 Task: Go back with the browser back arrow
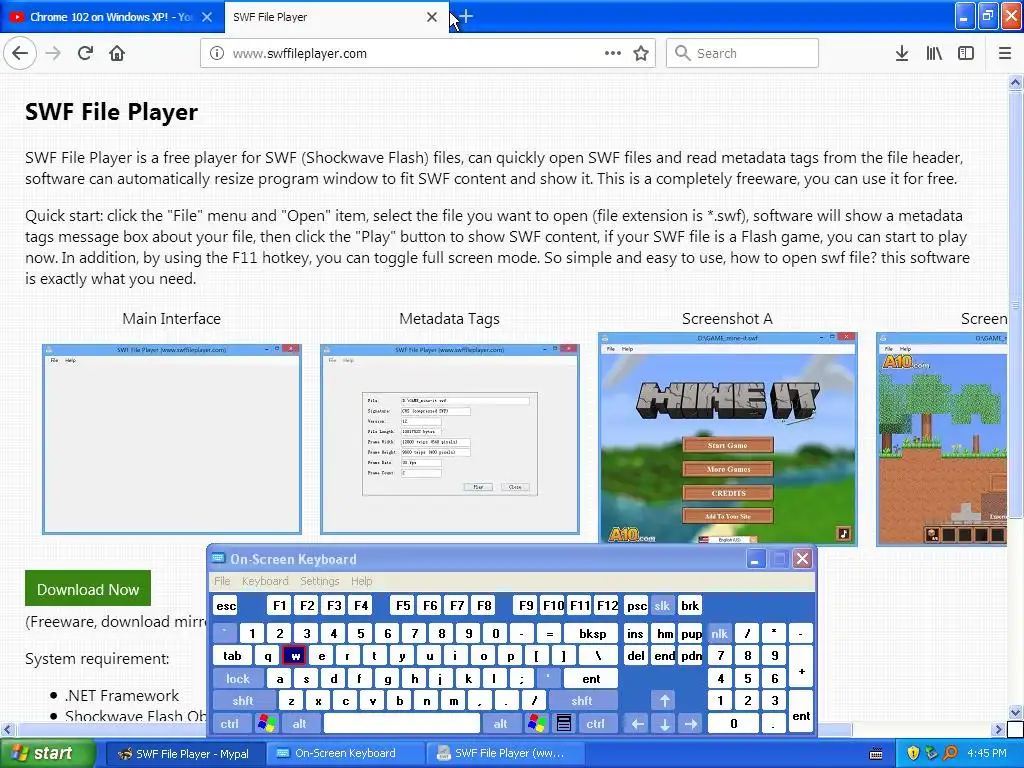coord(20,53)
